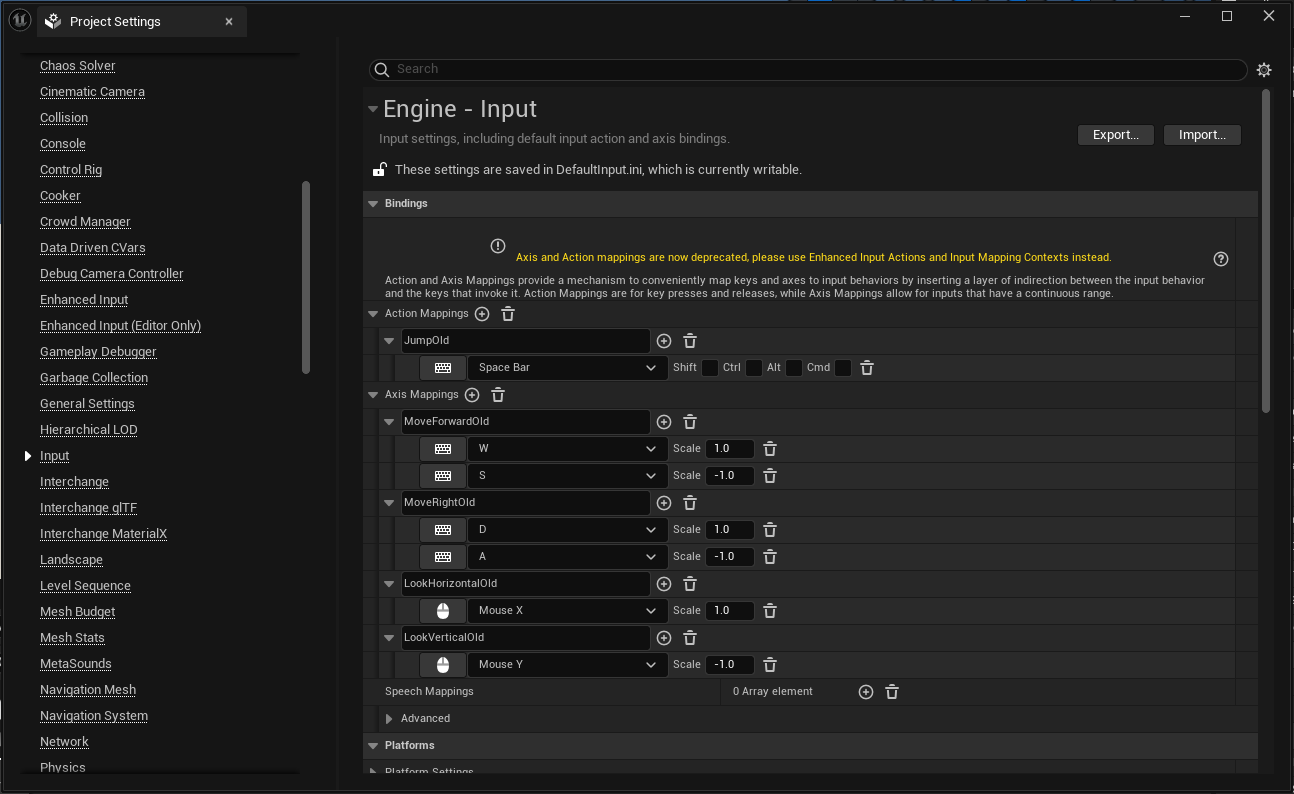Open the S key selection dropdown

(x=568, y=476)
